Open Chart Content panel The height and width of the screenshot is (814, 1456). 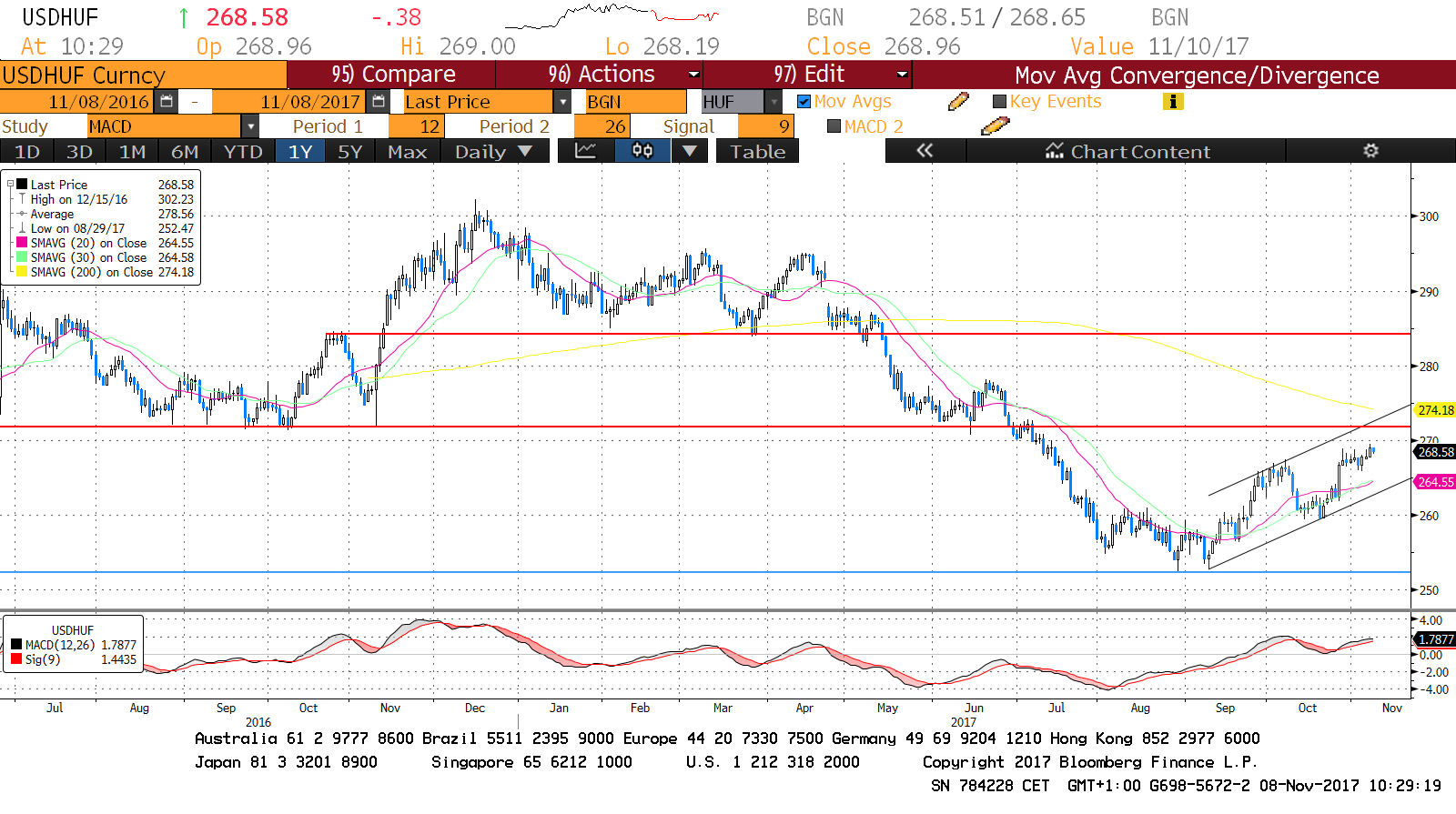click(x=1127, y=151)
